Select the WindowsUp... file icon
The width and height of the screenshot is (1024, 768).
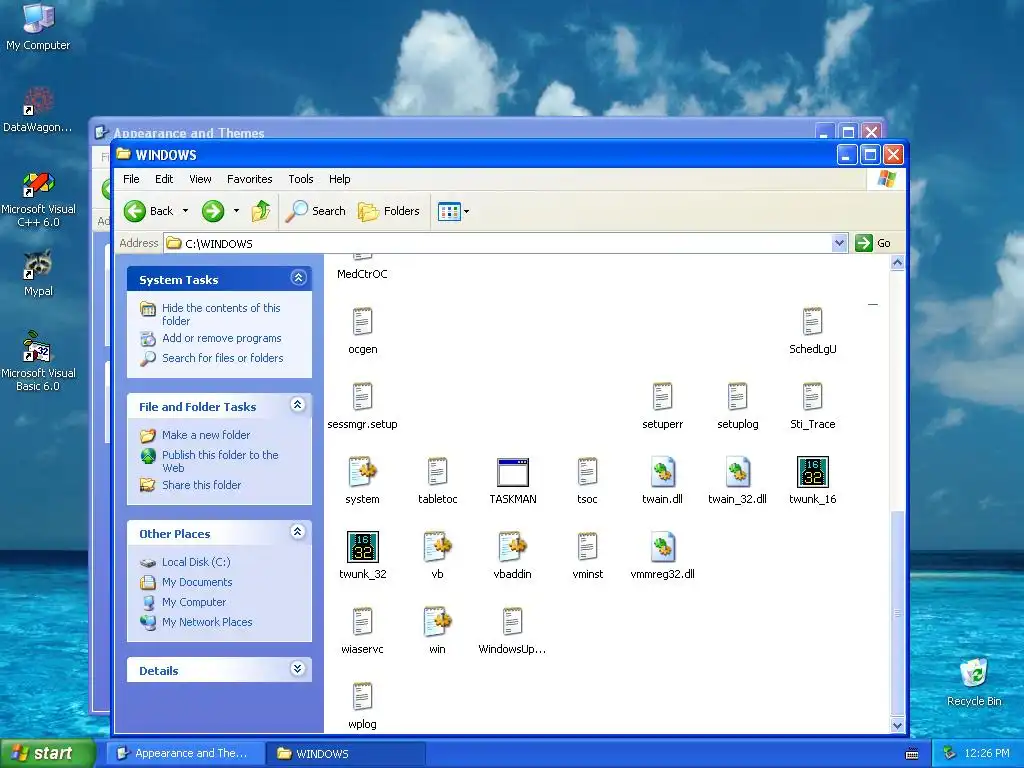tap(513, 622)
